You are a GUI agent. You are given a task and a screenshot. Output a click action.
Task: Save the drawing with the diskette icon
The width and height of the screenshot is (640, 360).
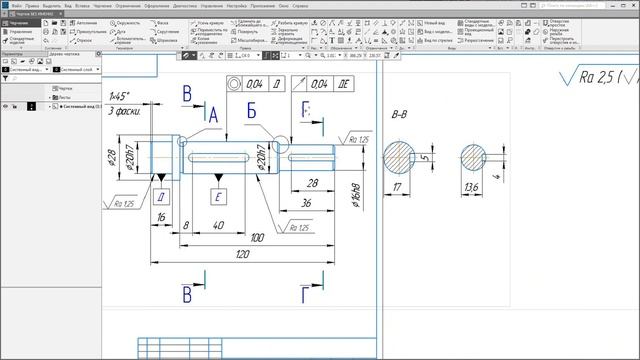pyautogui.click(x=63, y=23)
